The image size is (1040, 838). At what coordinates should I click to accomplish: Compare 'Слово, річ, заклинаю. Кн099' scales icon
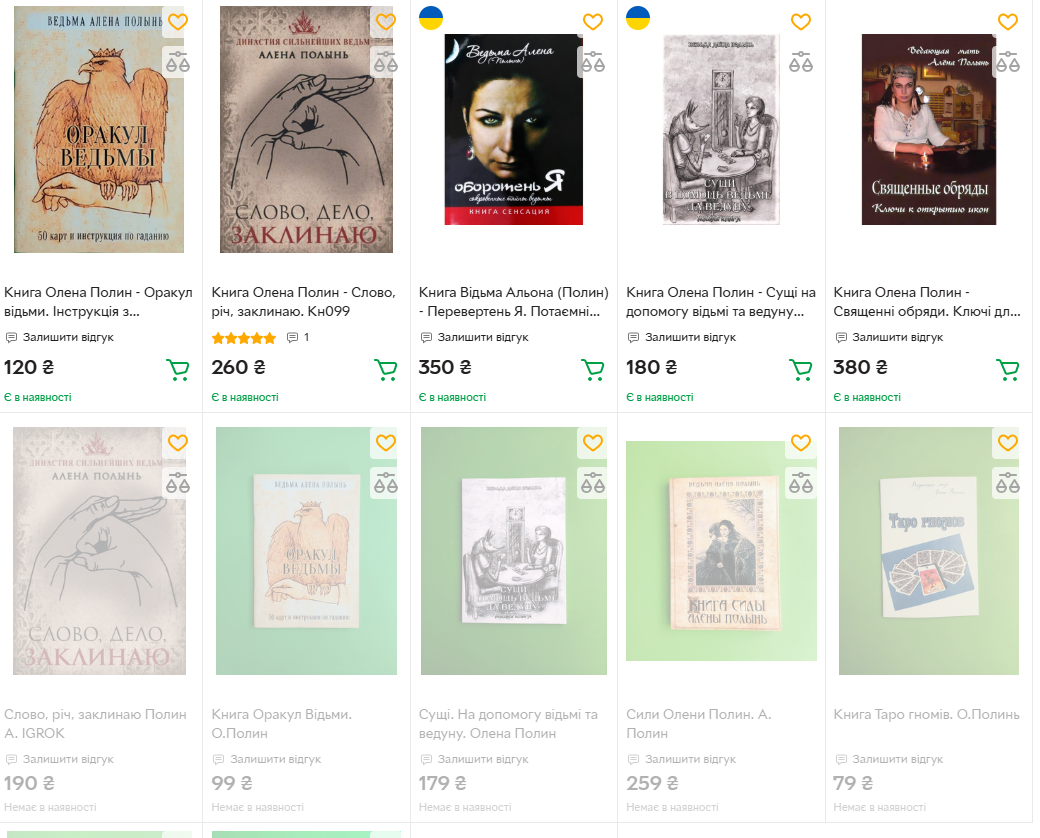click(x=385, y=62)
